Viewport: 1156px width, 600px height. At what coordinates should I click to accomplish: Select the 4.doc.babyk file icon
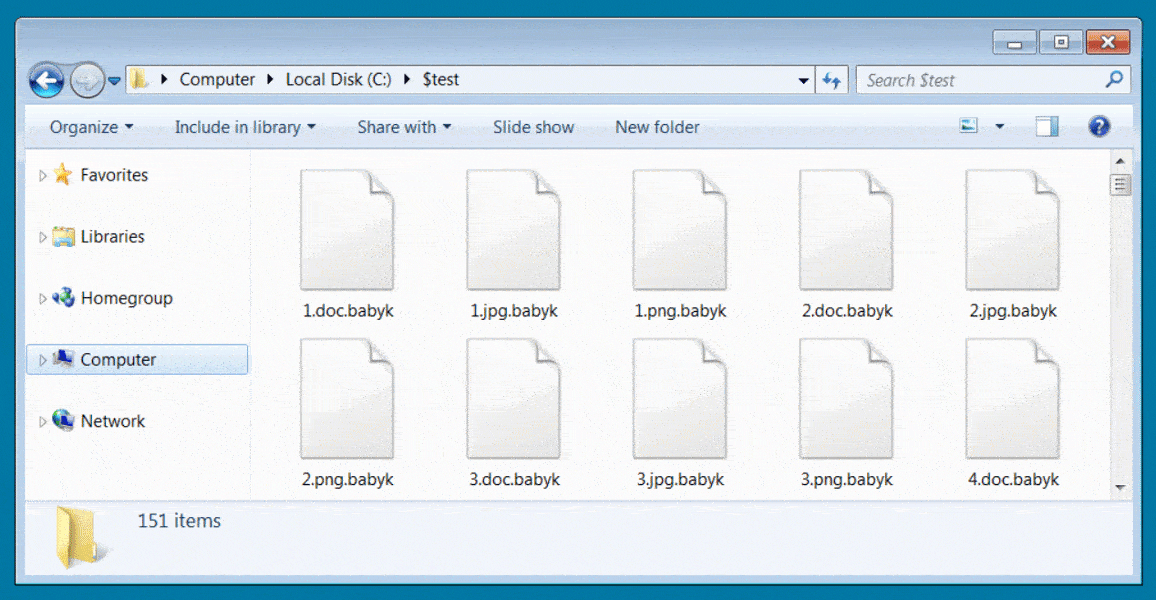[x=1013, y=399]
